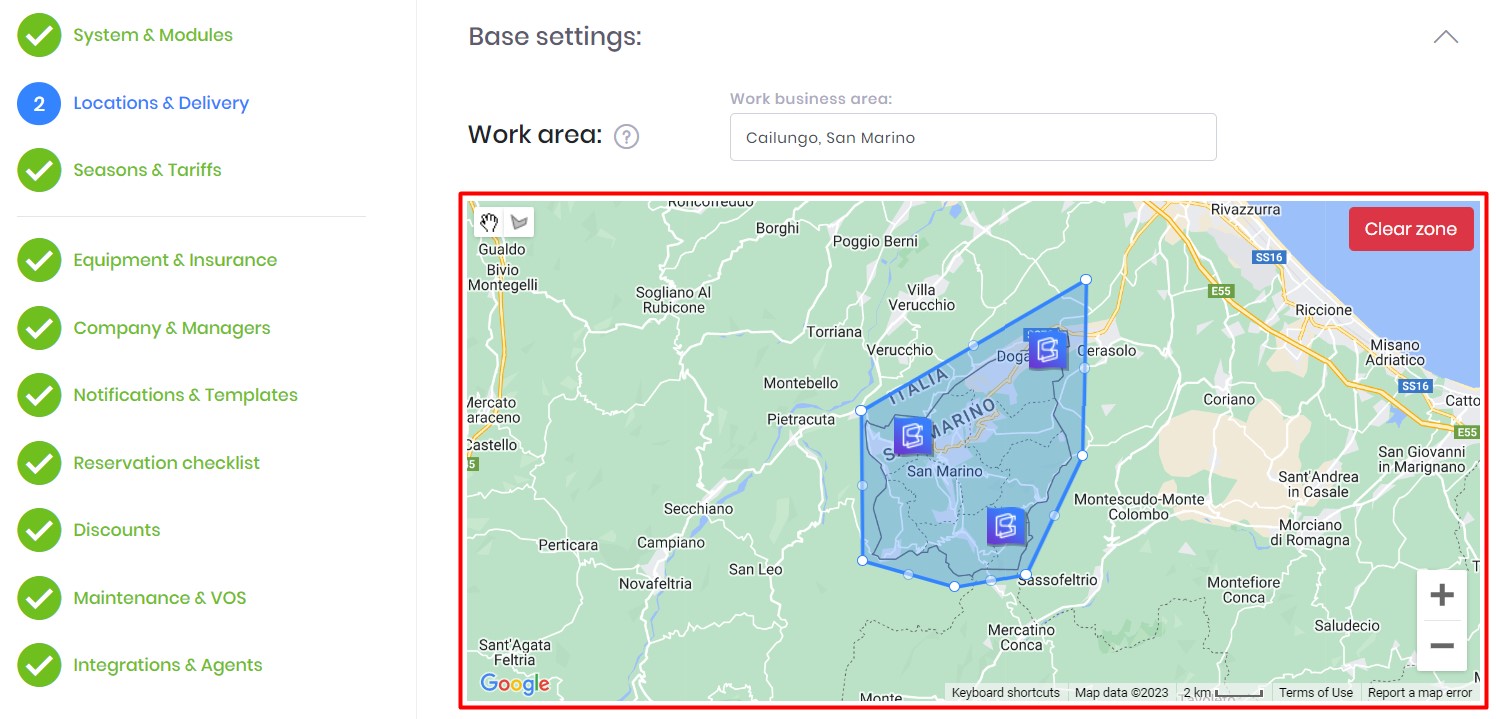Click the Maintenance & VOS checkmark icon

[x=39, y=598]
